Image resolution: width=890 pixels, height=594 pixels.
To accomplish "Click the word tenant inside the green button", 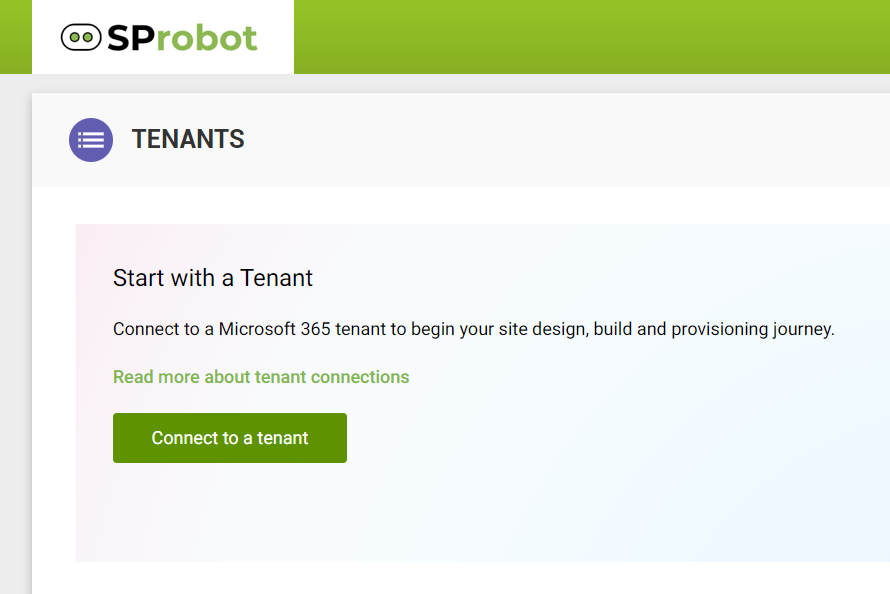I will (291, 437).
